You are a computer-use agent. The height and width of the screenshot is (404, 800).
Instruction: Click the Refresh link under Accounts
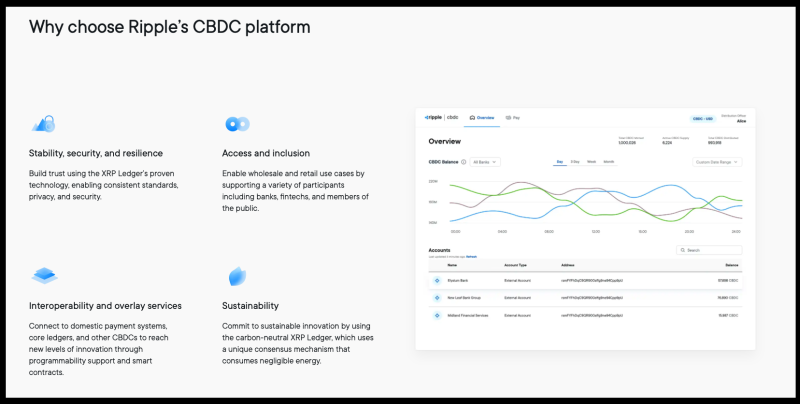click(471, 257)
